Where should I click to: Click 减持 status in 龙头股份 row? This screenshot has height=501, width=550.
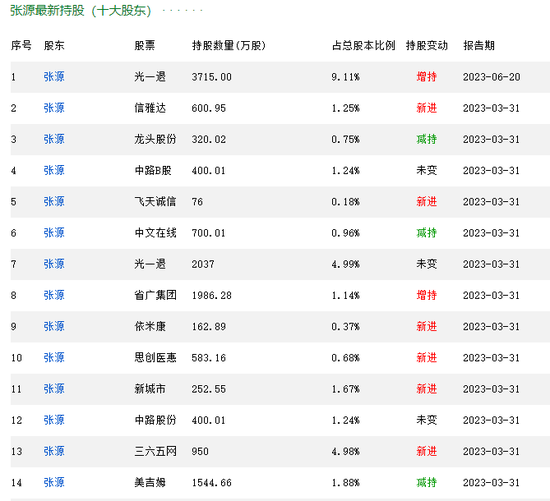tap(427, 139)
